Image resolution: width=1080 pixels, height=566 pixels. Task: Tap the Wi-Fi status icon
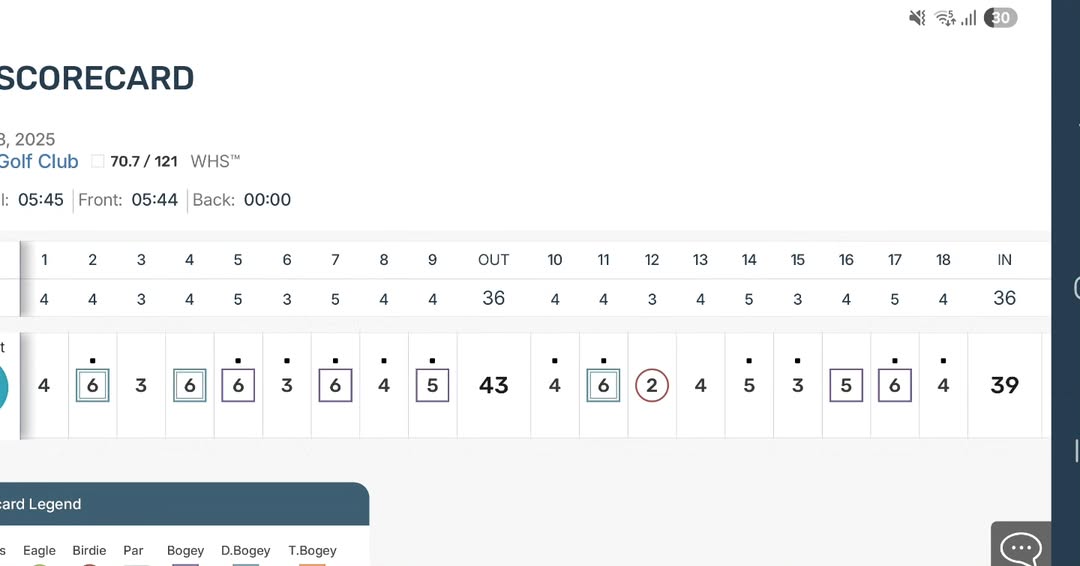(x=945, y=18)
